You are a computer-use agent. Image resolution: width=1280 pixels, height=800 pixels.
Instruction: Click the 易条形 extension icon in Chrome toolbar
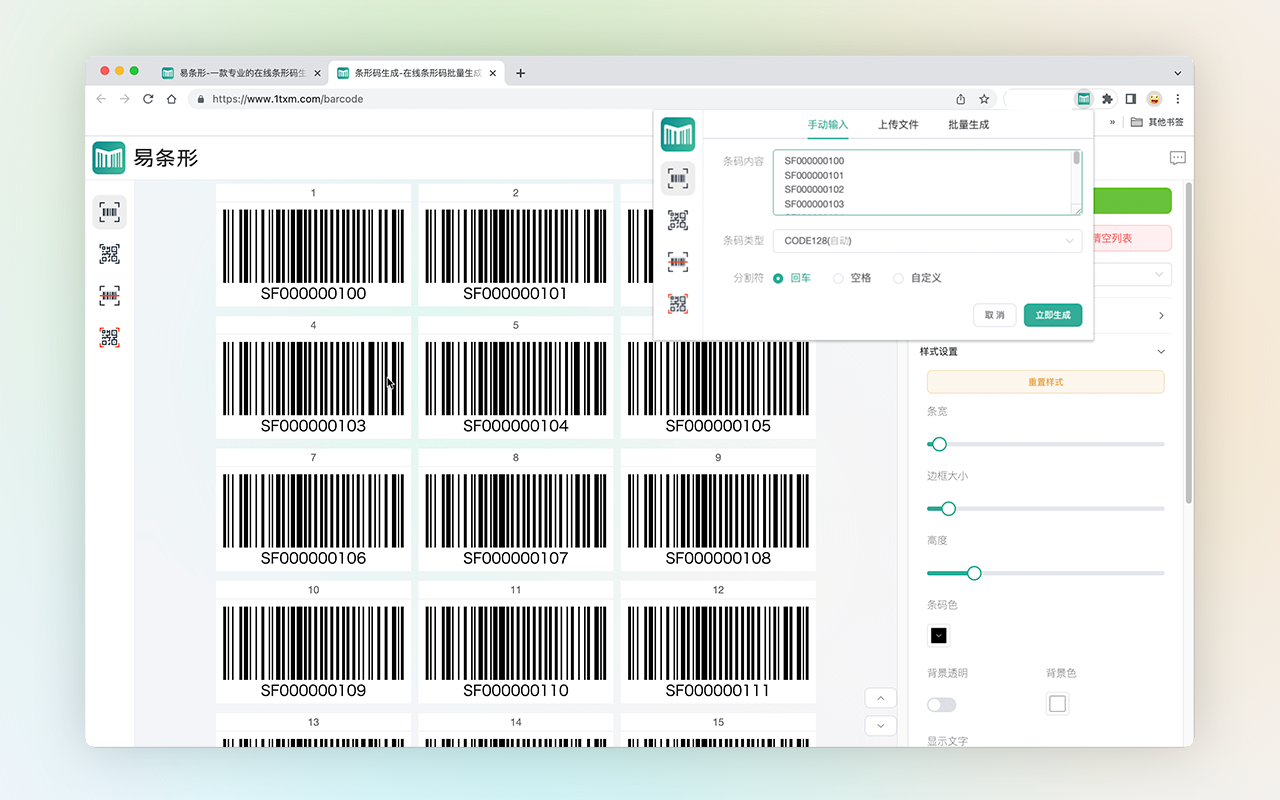tap(1084, 99)
